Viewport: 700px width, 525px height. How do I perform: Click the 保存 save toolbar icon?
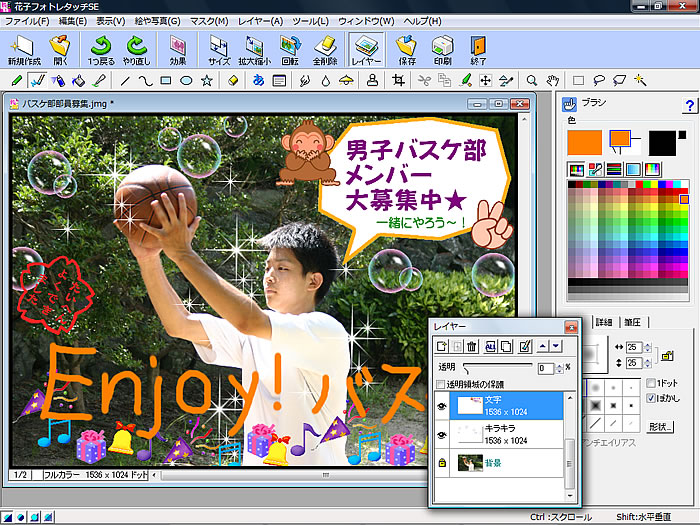pos(407,50)
